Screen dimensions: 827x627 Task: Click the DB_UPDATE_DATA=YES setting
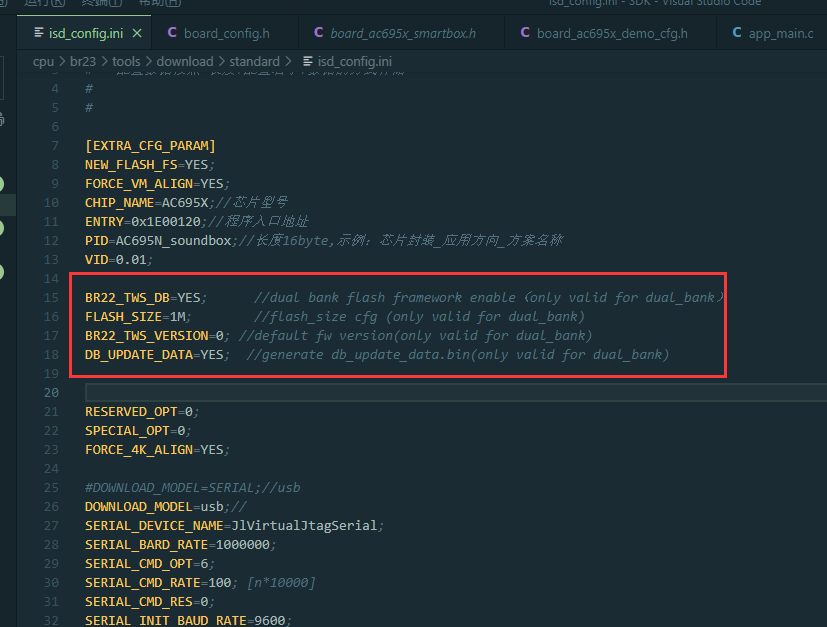pyautogui.click(x=155, y=354)
